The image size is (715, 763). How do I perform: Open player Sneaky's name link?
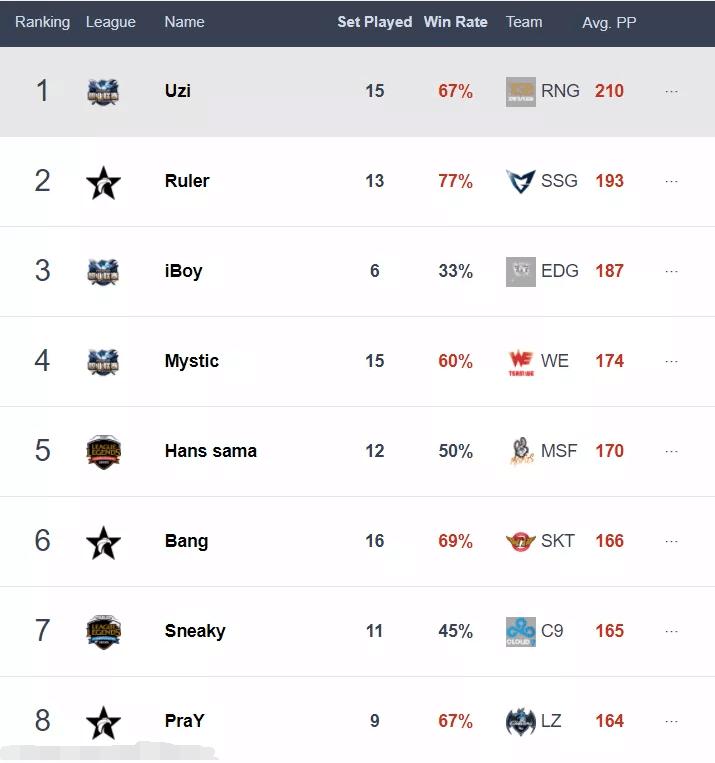tap(195, 631)
